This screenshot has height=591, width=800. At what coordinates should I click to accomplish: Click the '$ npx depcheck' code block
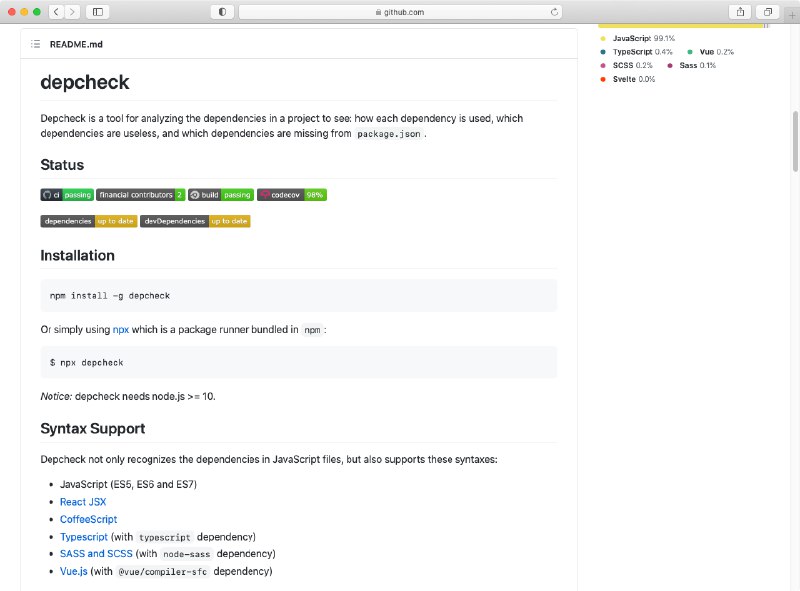click(298, 362)
